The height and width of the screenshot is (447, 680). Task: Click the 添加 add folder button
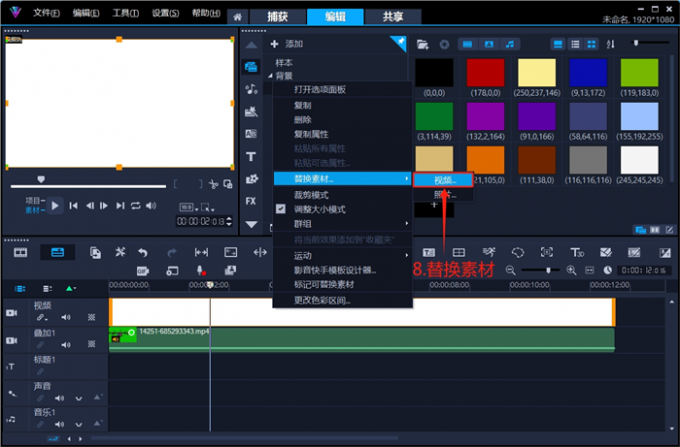tap(286, 44)
